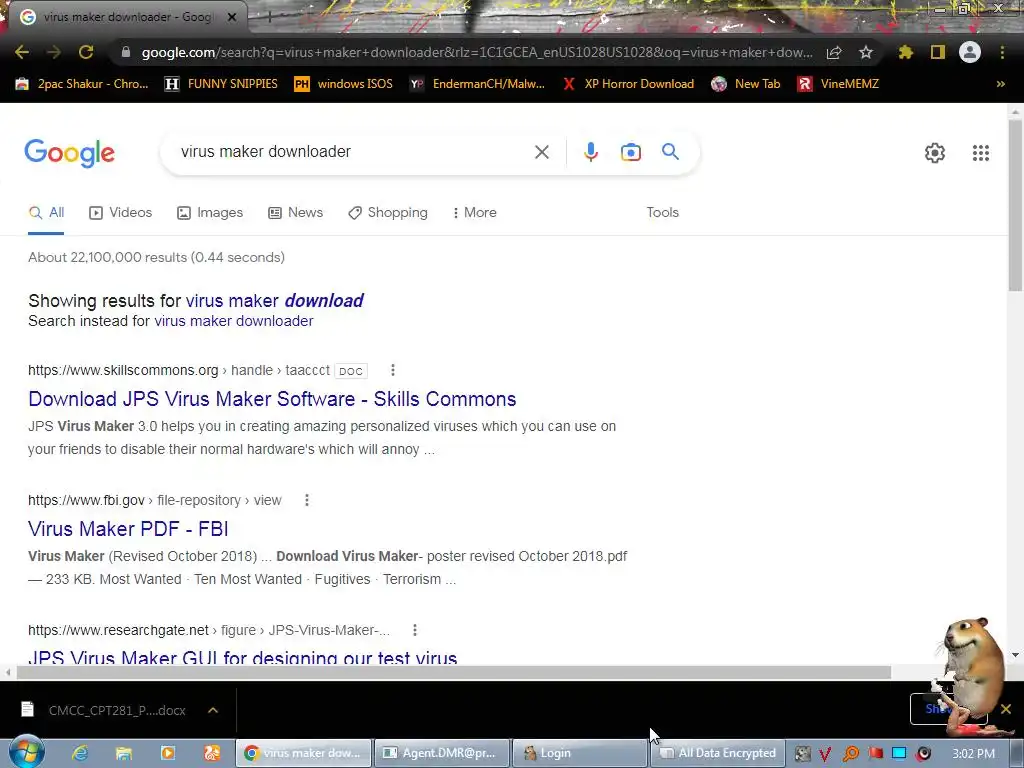Open Download JPS Virus Maker Software result
Screen dimensions: 1024x768
pos(272,399)
